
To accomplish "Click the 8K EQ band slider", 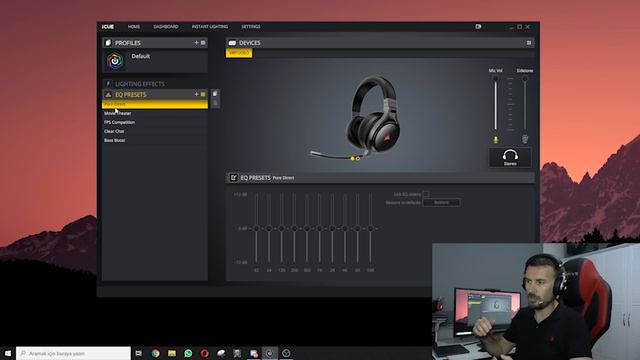I will (358, 228).
